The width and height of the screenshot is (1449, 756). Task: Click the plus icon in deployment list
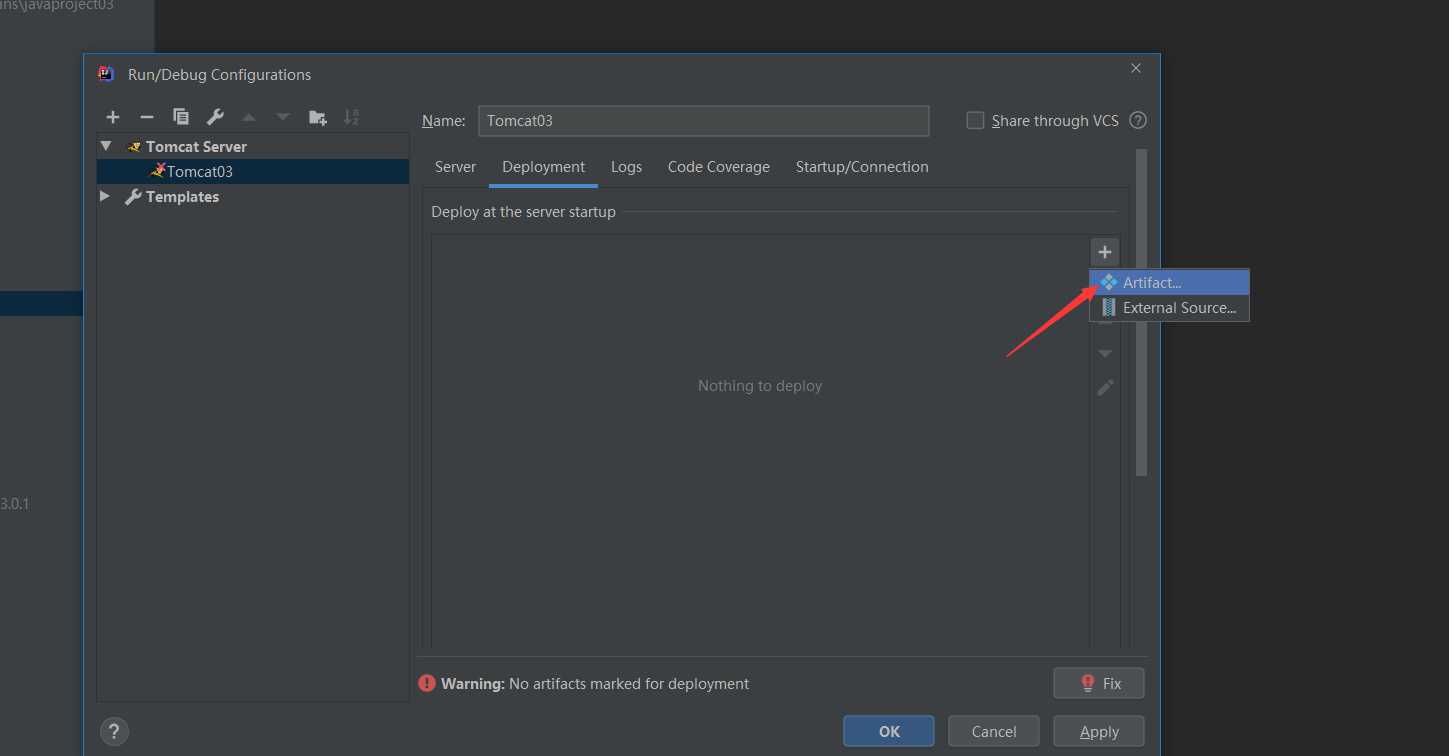tap(1105, 252)
